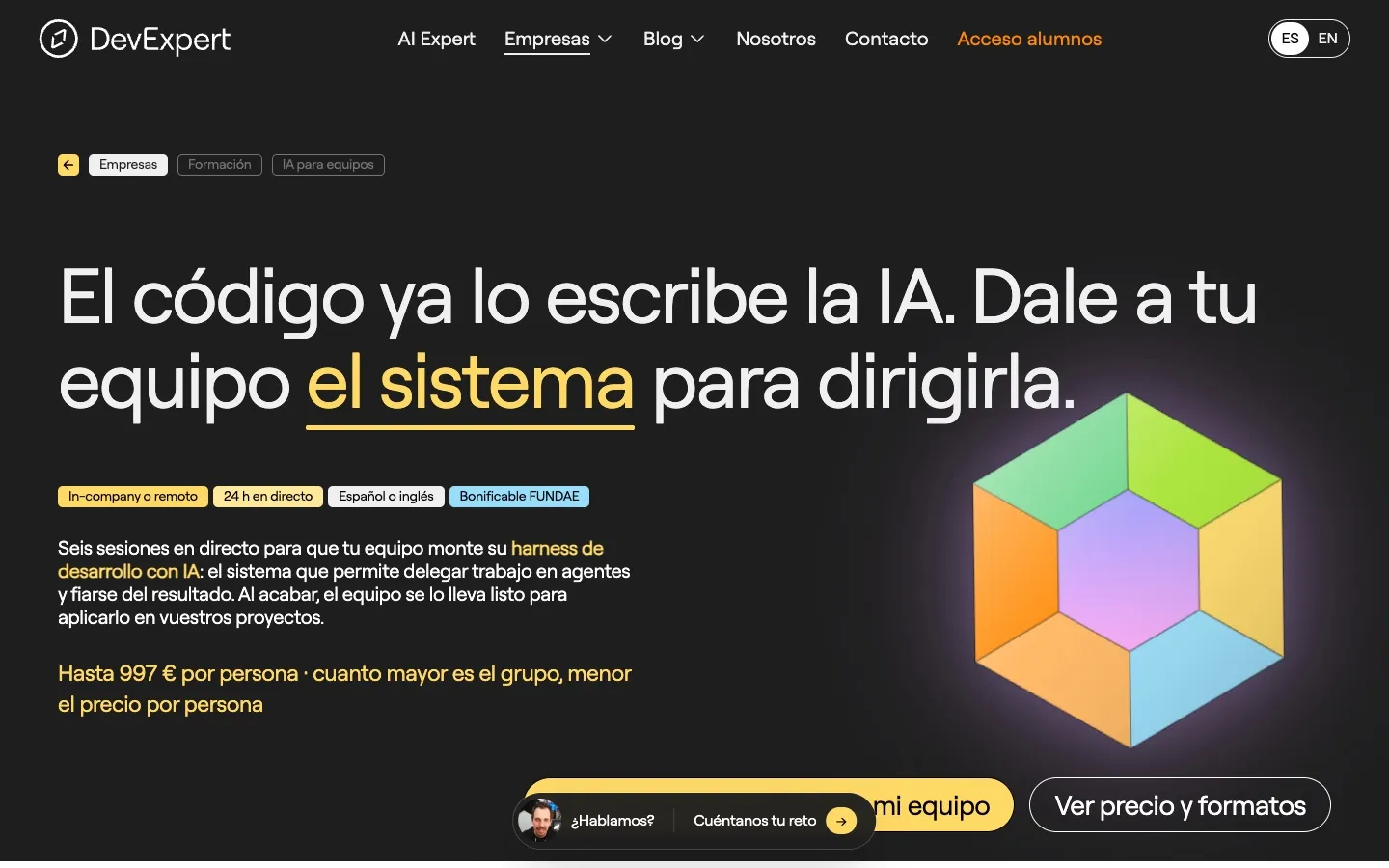Click the arrow icon beside Cuéntanos tu reto
The width and height of the screenshot is (1389, 868).
841,821
